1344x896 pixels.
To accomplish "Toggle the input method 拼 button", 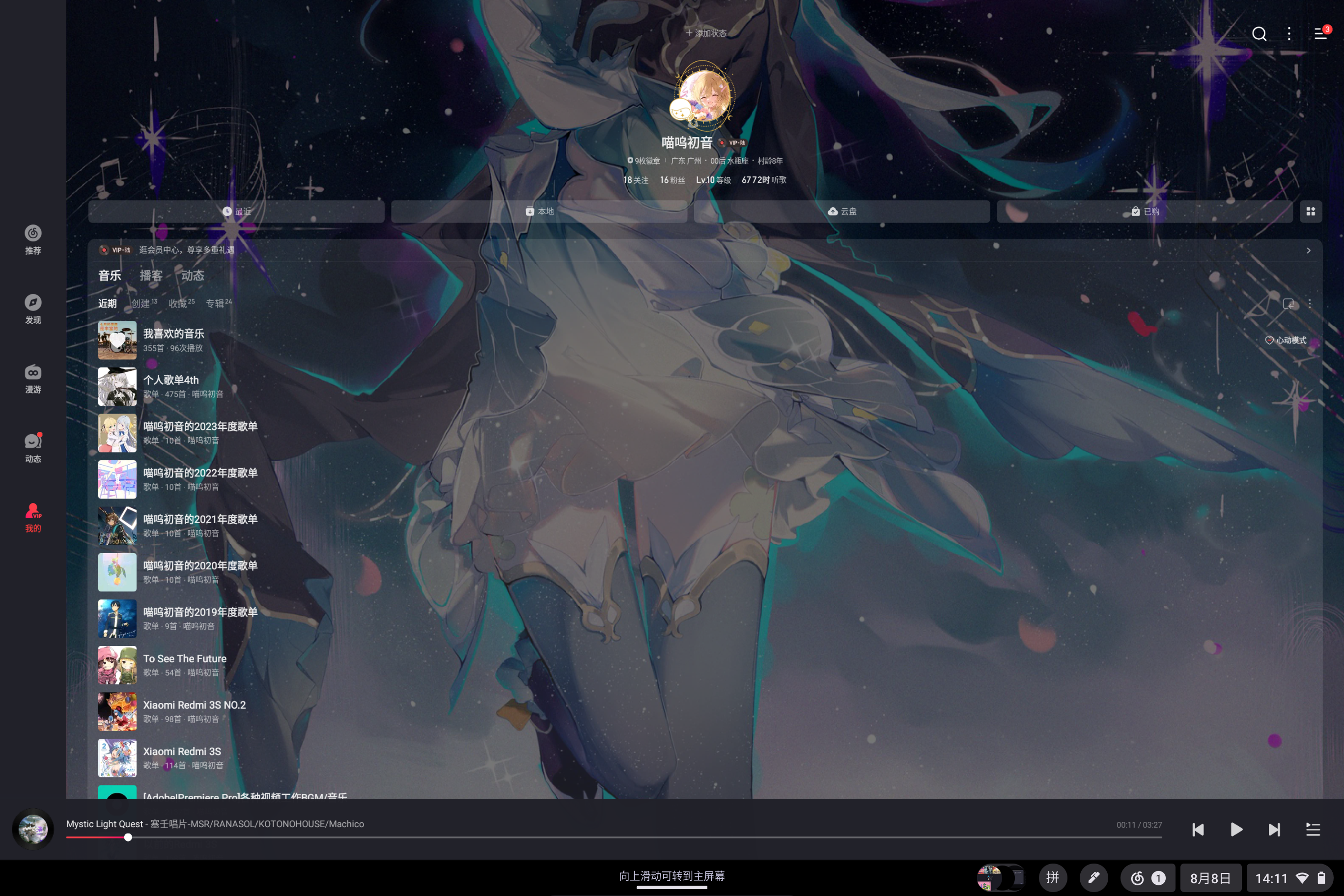I will (x=1053, y=877).
